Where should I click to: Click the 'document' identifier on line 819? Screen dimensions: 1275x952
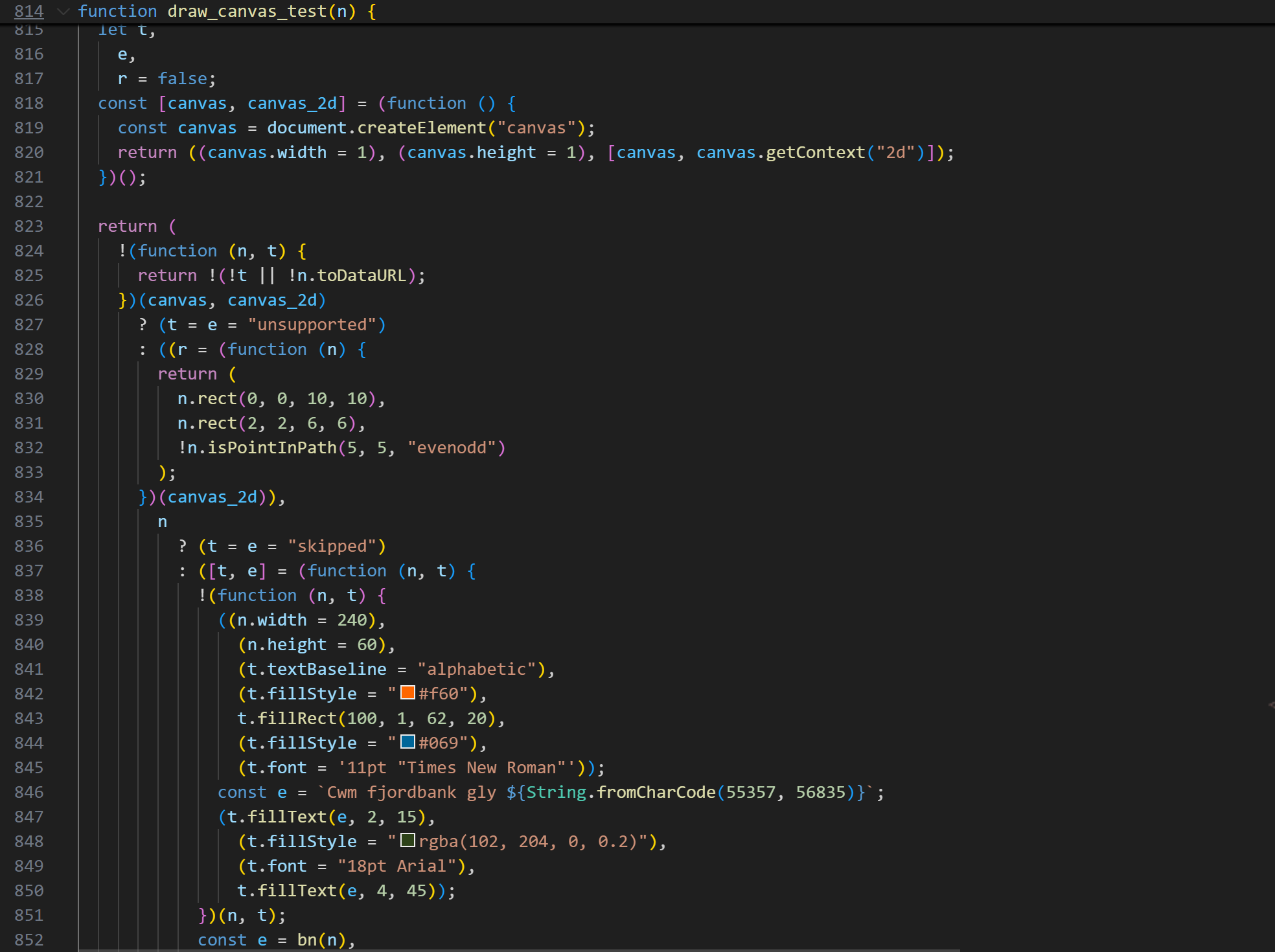click(307, 128)
